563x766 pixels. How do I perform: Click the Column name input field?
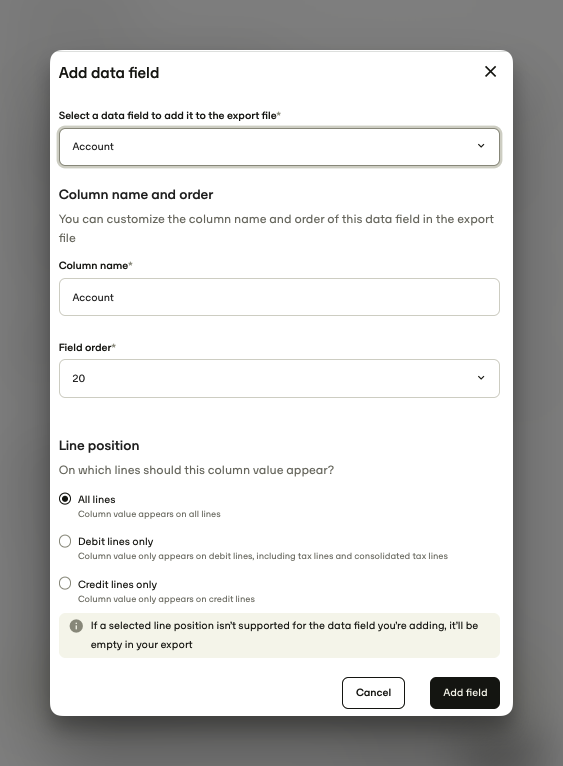click(279, 297)
